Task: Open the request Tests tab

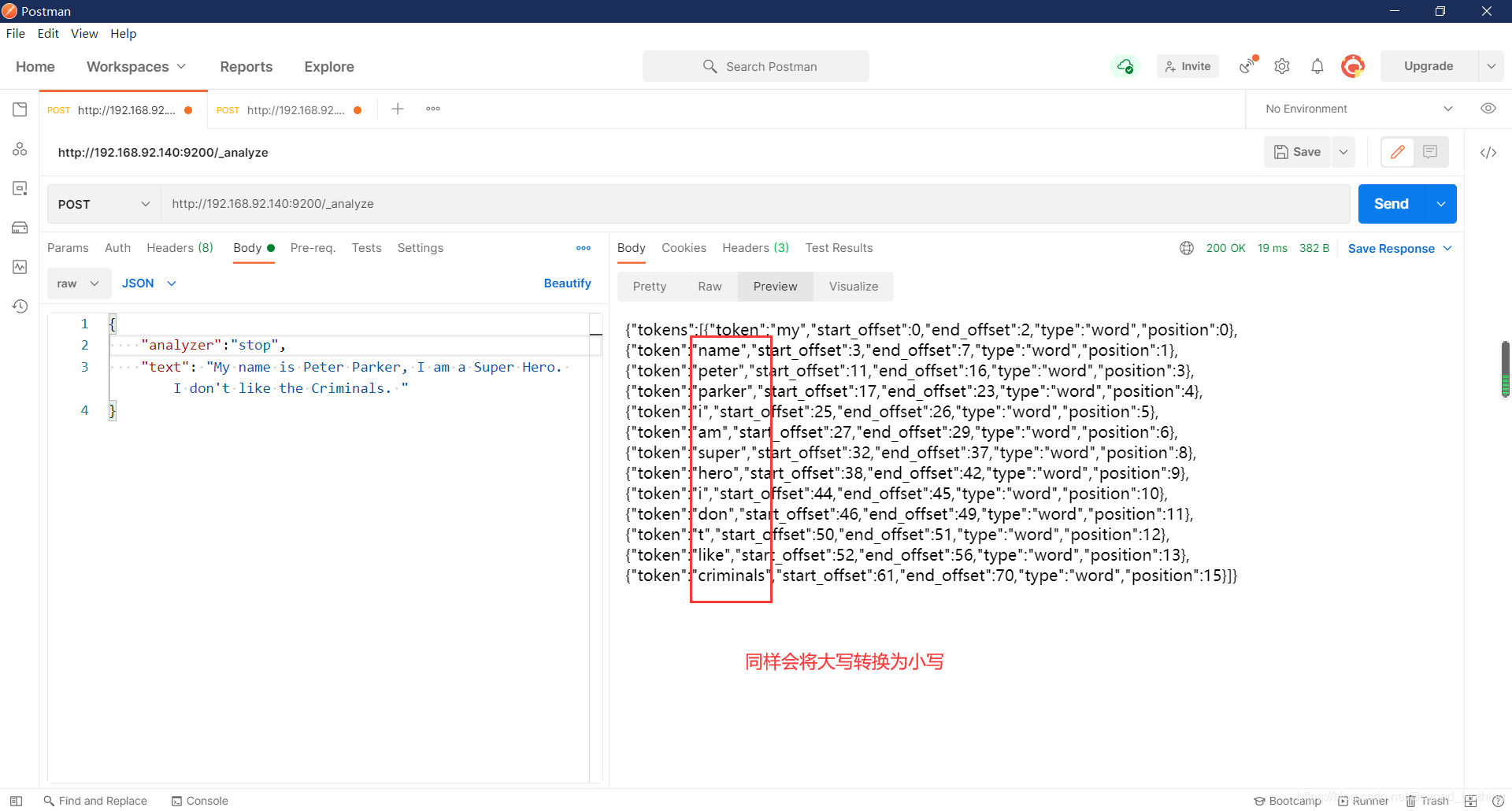Action: (367, 248)
